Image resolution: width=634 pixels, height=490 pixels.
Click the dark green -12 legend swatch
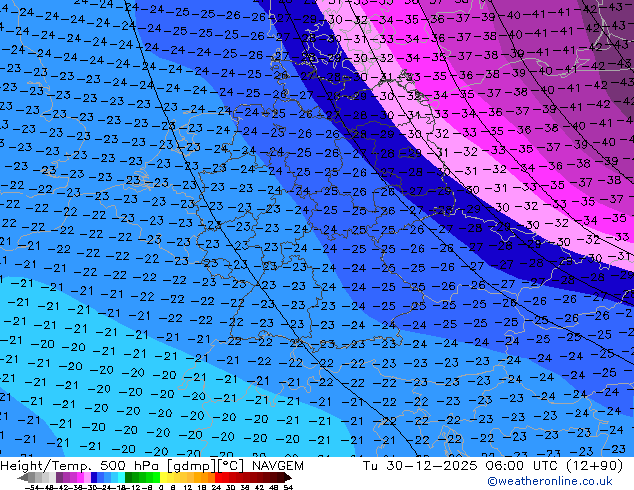coord(129,477)
